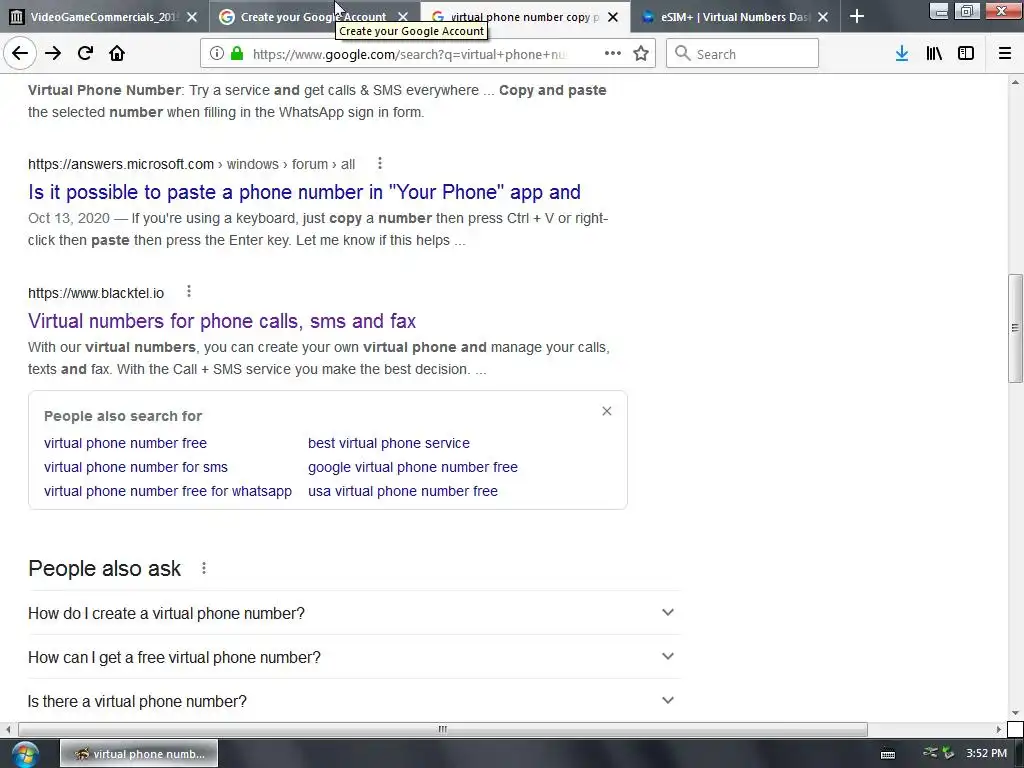The width and height of the screenshot is (1024, 768).
Task: Focus the Firefox Search box
Action: point(743,54)
